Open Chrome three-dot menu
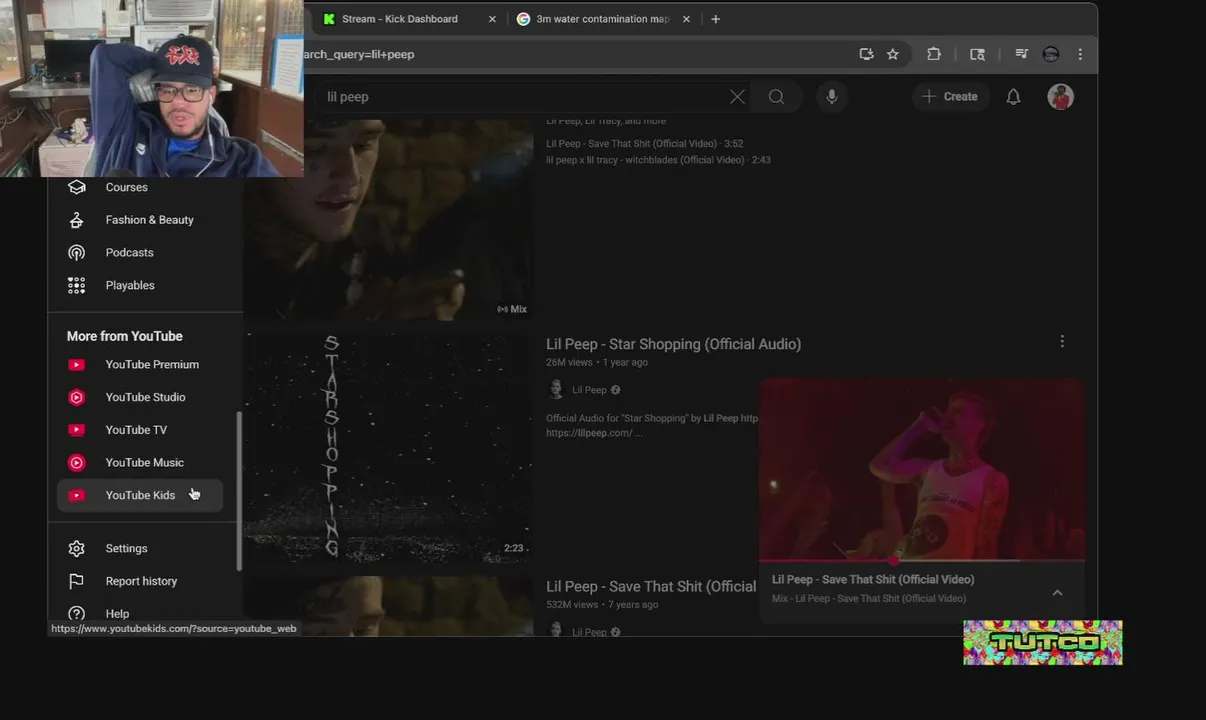 [x=1080, y=54]
